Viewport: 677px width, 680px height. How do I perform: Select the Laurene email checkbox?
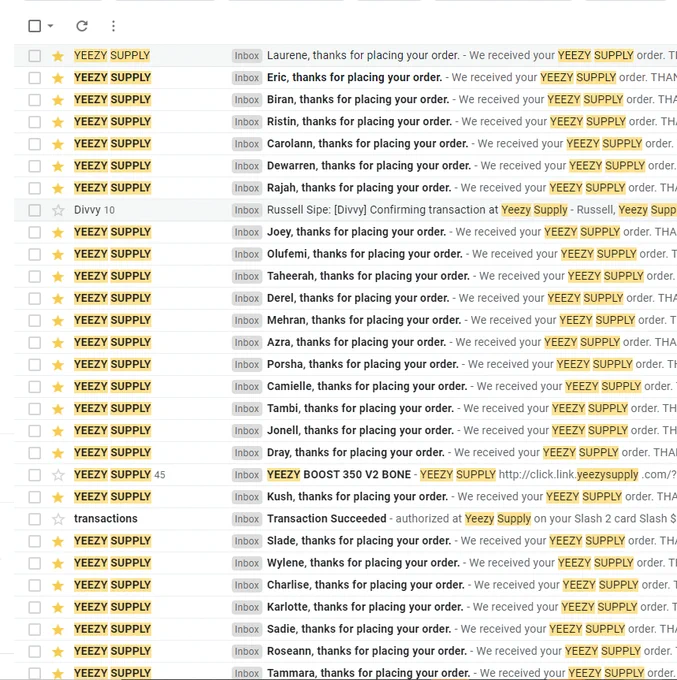coord(35,56)
